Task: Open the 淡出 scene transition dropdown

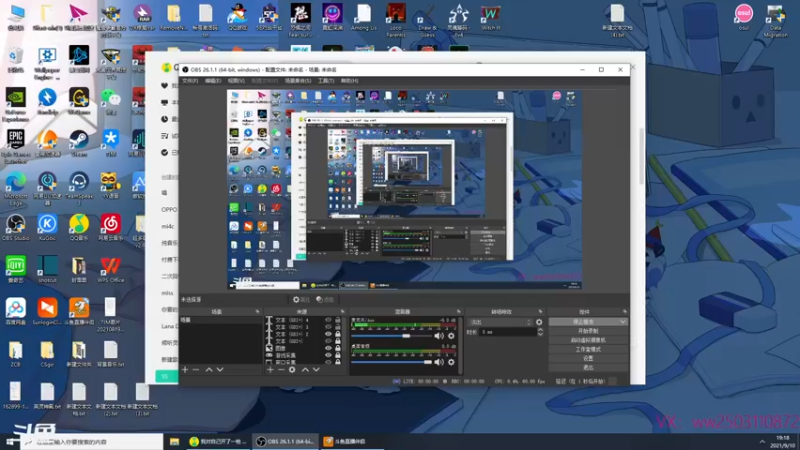Action: [x=501, y=322]
